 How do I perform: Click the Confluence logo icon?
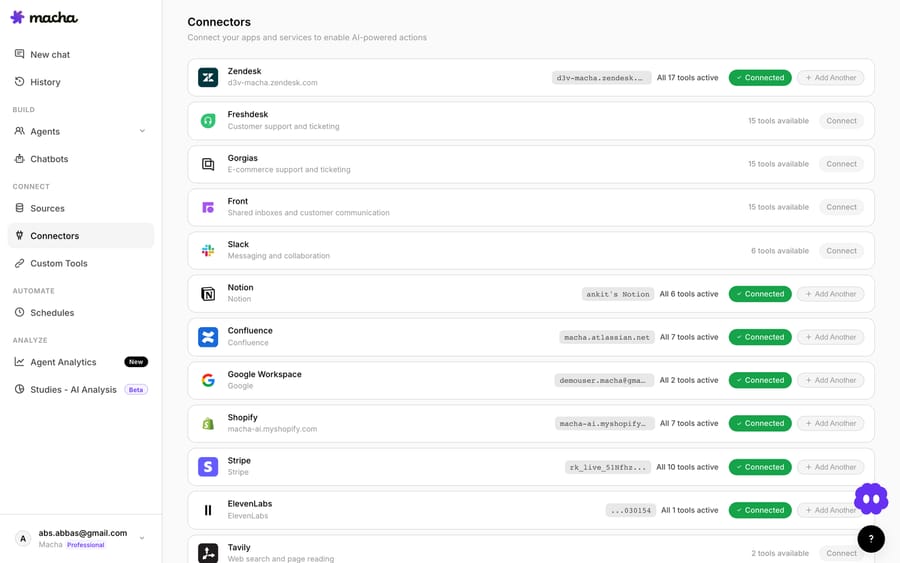point(208,337)
